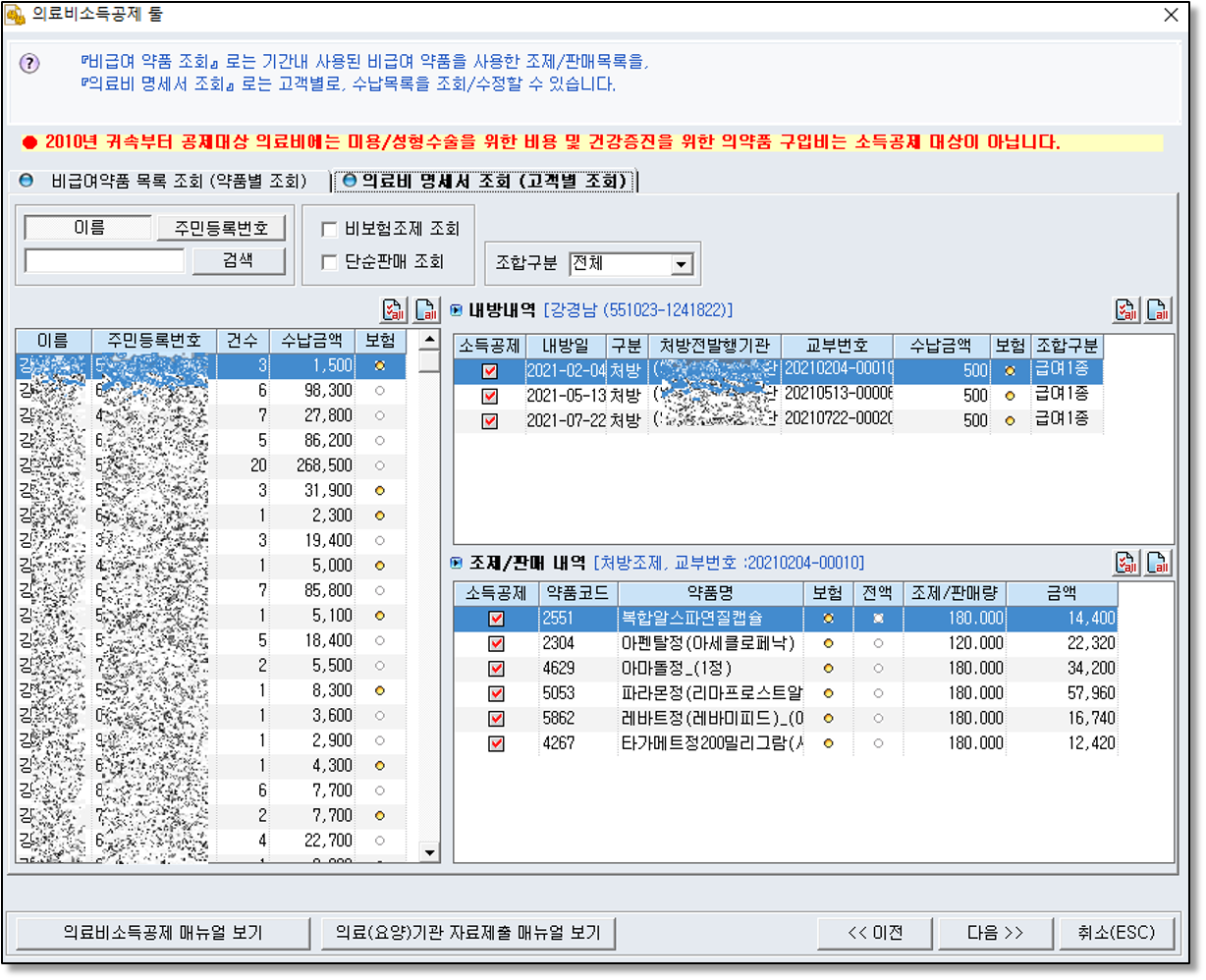Uncheck all items in 조제/판매 내역
This screenshot has height=980, width=1206.
(x=1159, y=563)
